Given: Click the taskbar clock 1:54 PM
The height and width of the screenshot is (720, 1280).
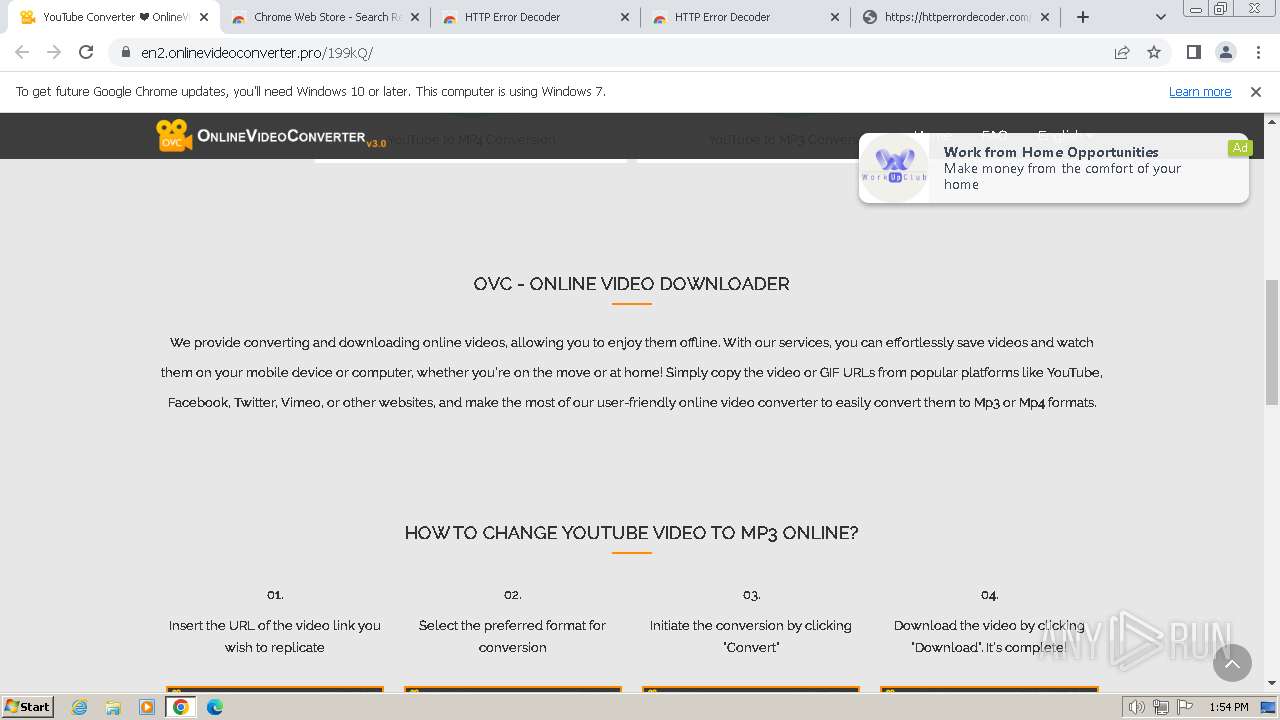Looking at the screenshot, I should (1229, 707).
